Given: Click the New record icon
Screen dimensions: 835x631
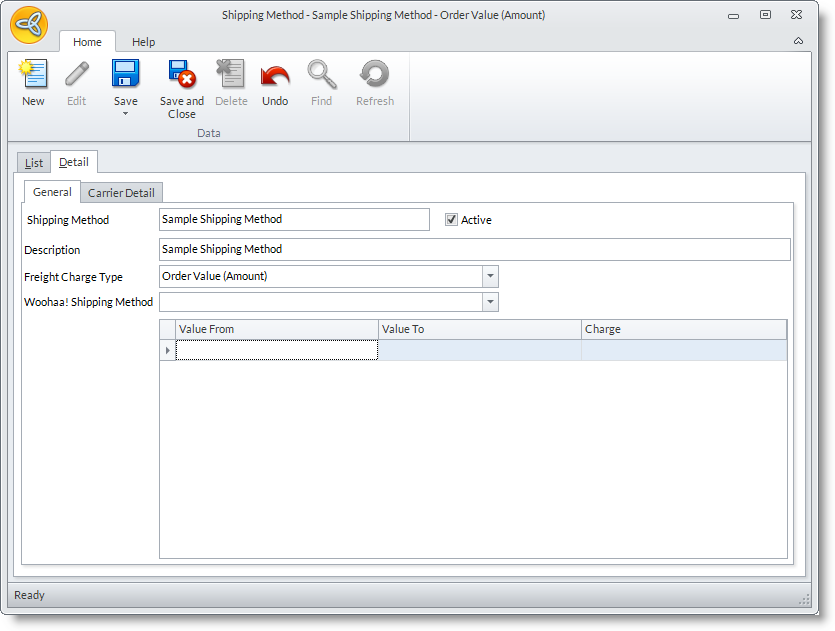Looking at the screenshot, I should [x=33, y=76].
